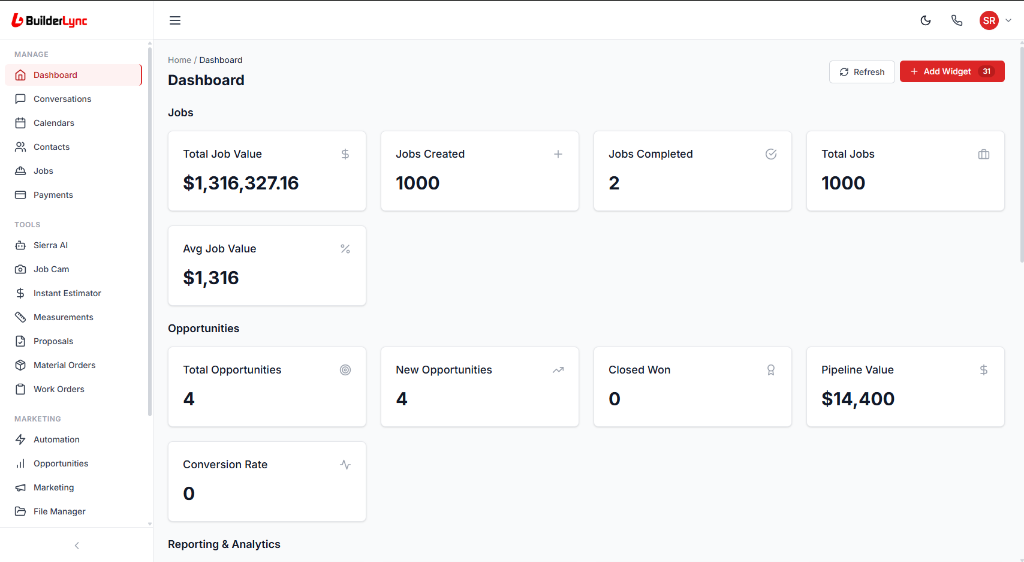The height and width of the screenshot is (562, 1024).
Task: Click the Automation lightning icon
Action: tap(20, 439)
